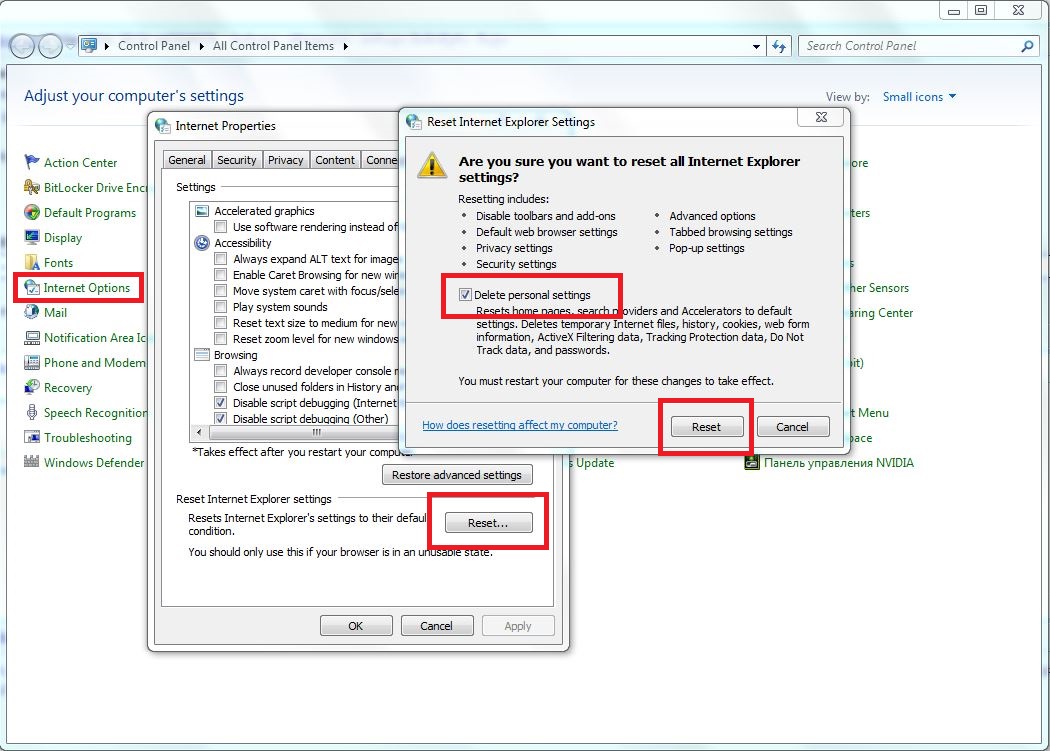
Task: Click All Control Panel Items breadcrumb
Action: [x=273, y=46]
